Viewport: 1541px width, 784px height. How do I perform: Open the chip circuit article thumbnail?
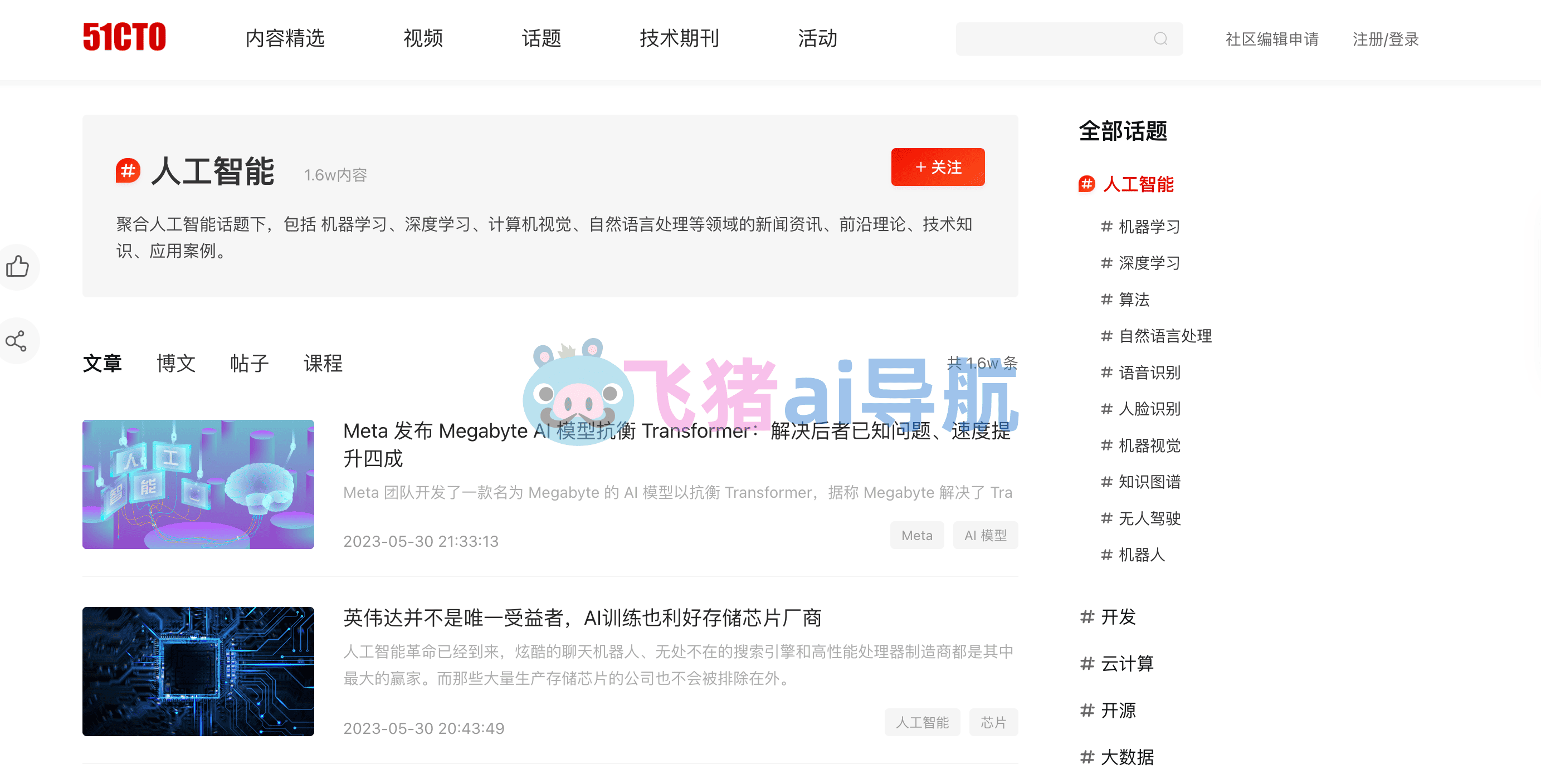[x=198, y=672]
